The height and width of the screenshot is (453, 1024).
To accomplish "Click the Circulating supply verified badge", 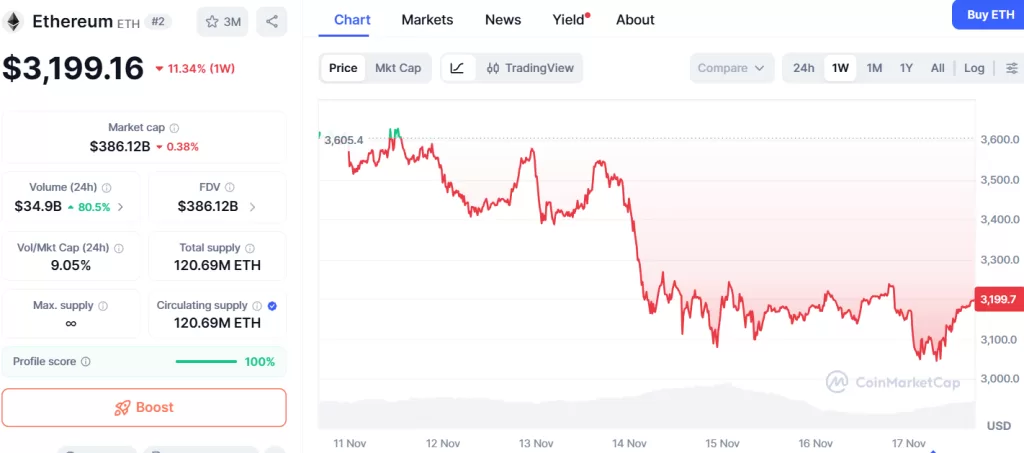I will click(273, 306).
